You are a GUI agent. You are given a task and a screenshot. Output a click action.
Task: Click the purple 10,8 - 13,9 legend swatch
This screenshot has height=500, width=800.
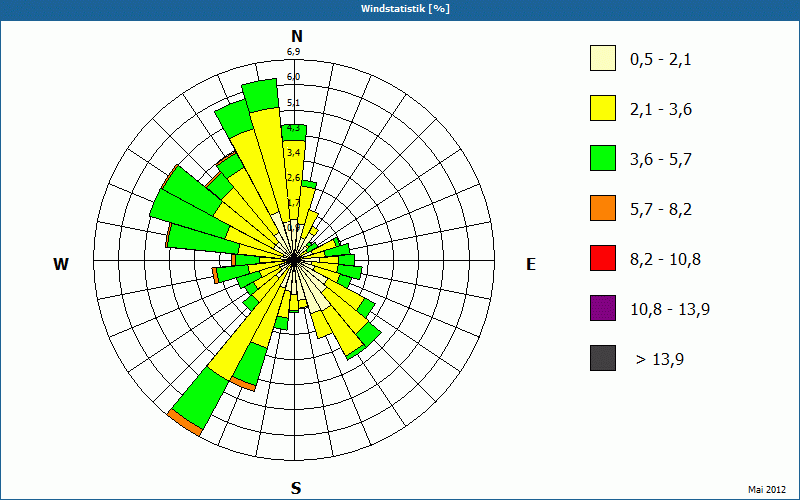(603, 308)
